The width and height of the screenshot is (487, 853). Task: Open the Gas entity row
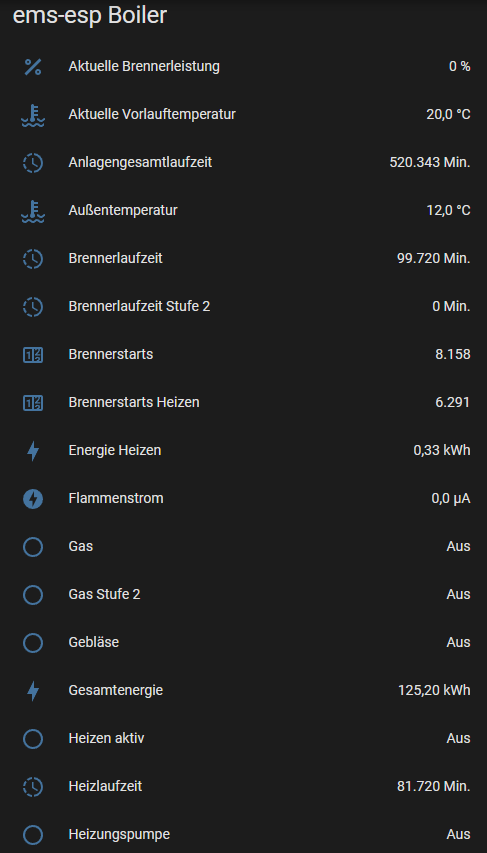coord(243,546)
